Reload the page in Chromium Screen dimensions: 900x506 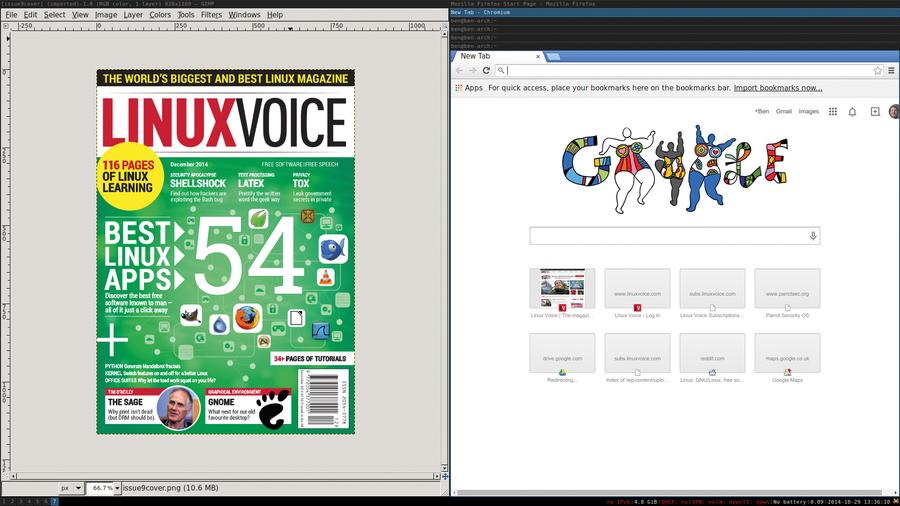486,71
